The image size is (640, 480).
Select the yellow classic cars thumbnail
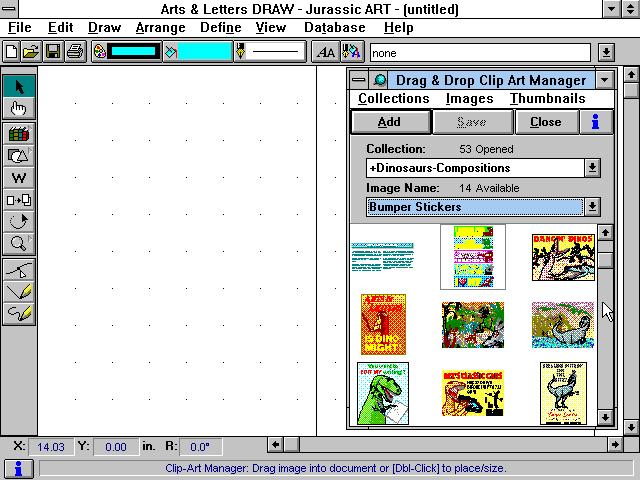(473, 393)
